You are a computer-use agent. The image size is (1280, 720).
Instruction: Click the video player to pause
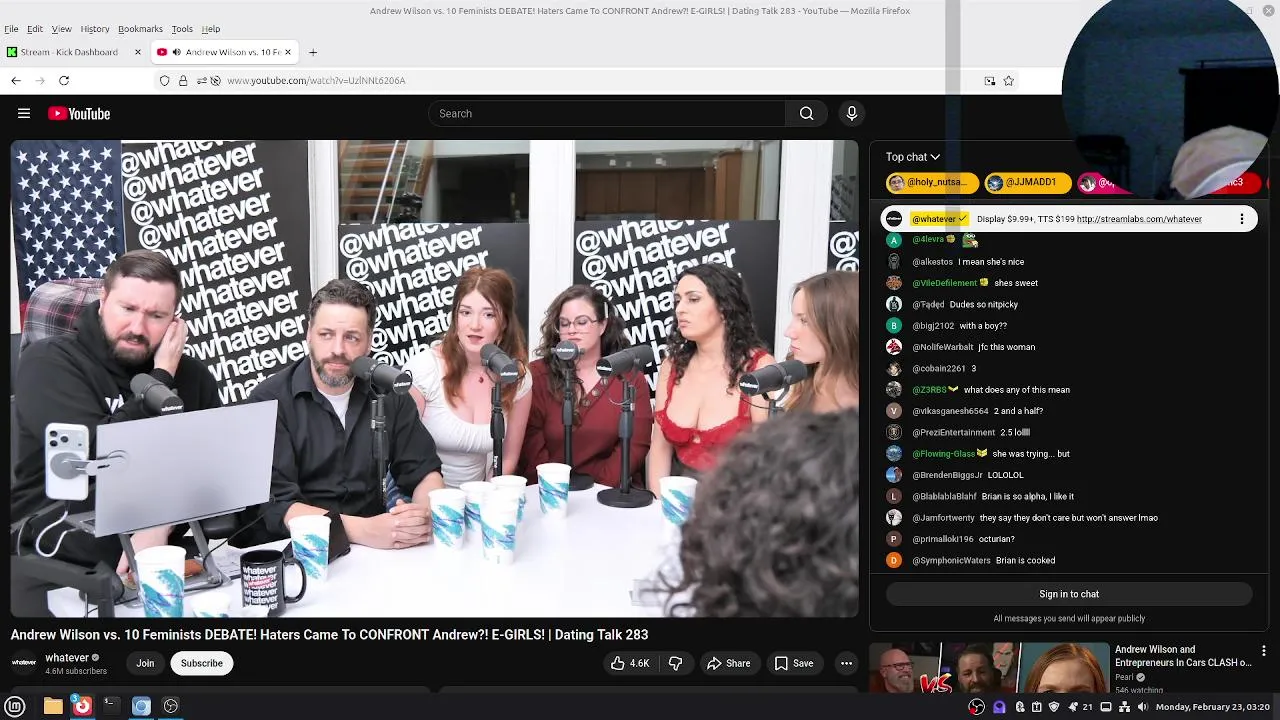434,378
